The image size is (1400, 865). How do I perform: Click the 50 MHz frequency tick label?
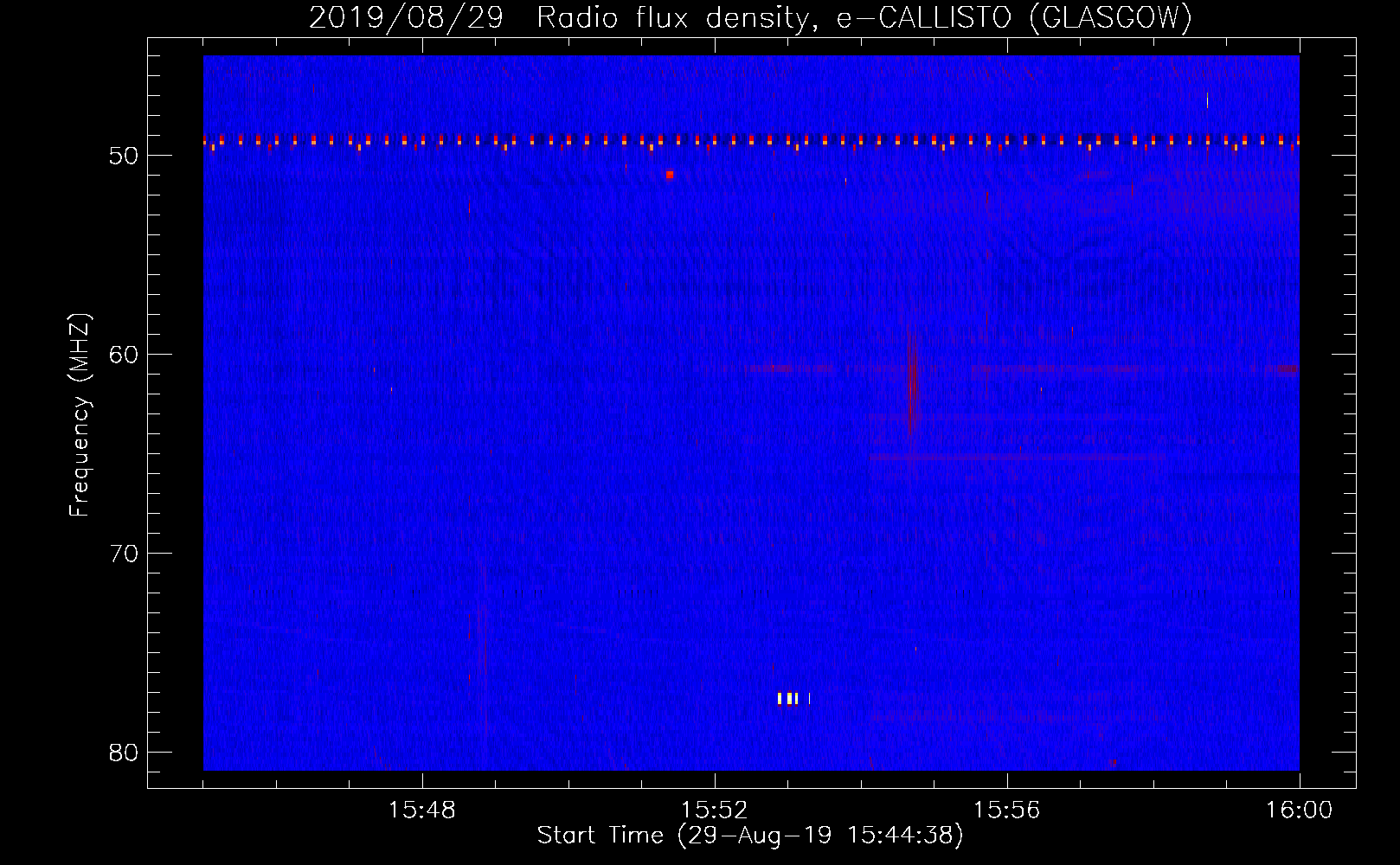(124, 156)
